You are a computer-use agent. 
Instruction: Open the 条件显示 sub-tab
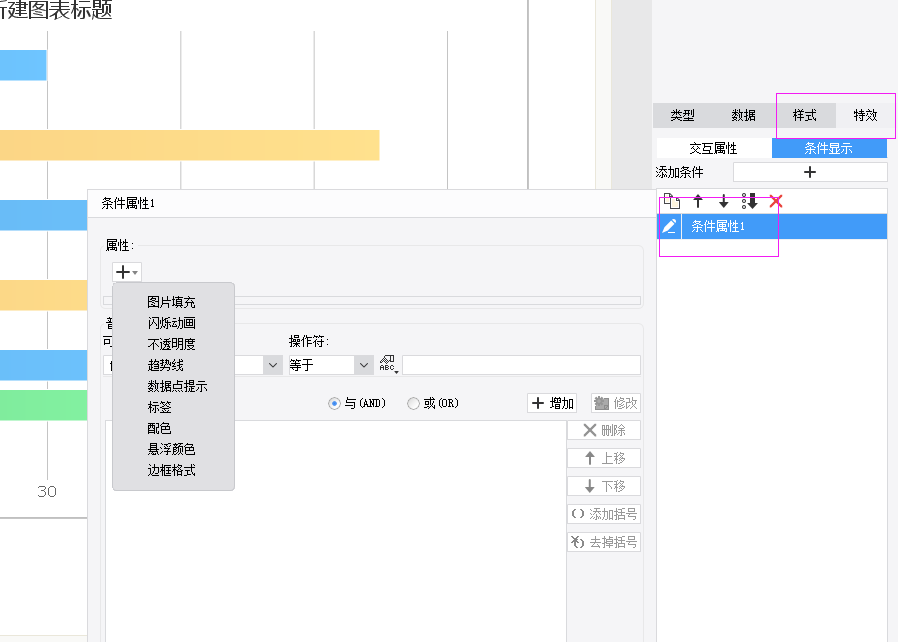tap(829, 148)
